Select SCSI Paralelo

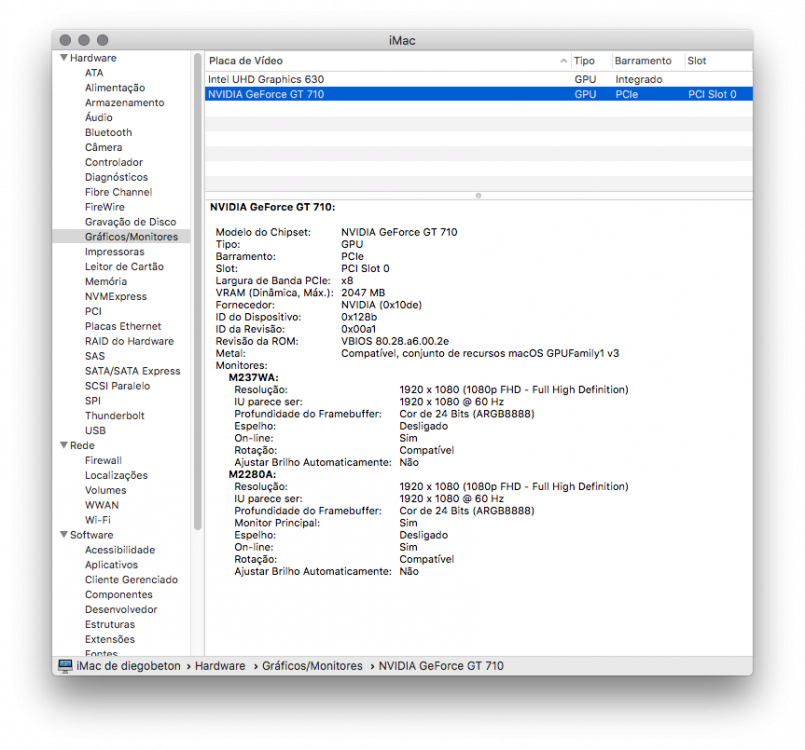click(x=118, y=386)
